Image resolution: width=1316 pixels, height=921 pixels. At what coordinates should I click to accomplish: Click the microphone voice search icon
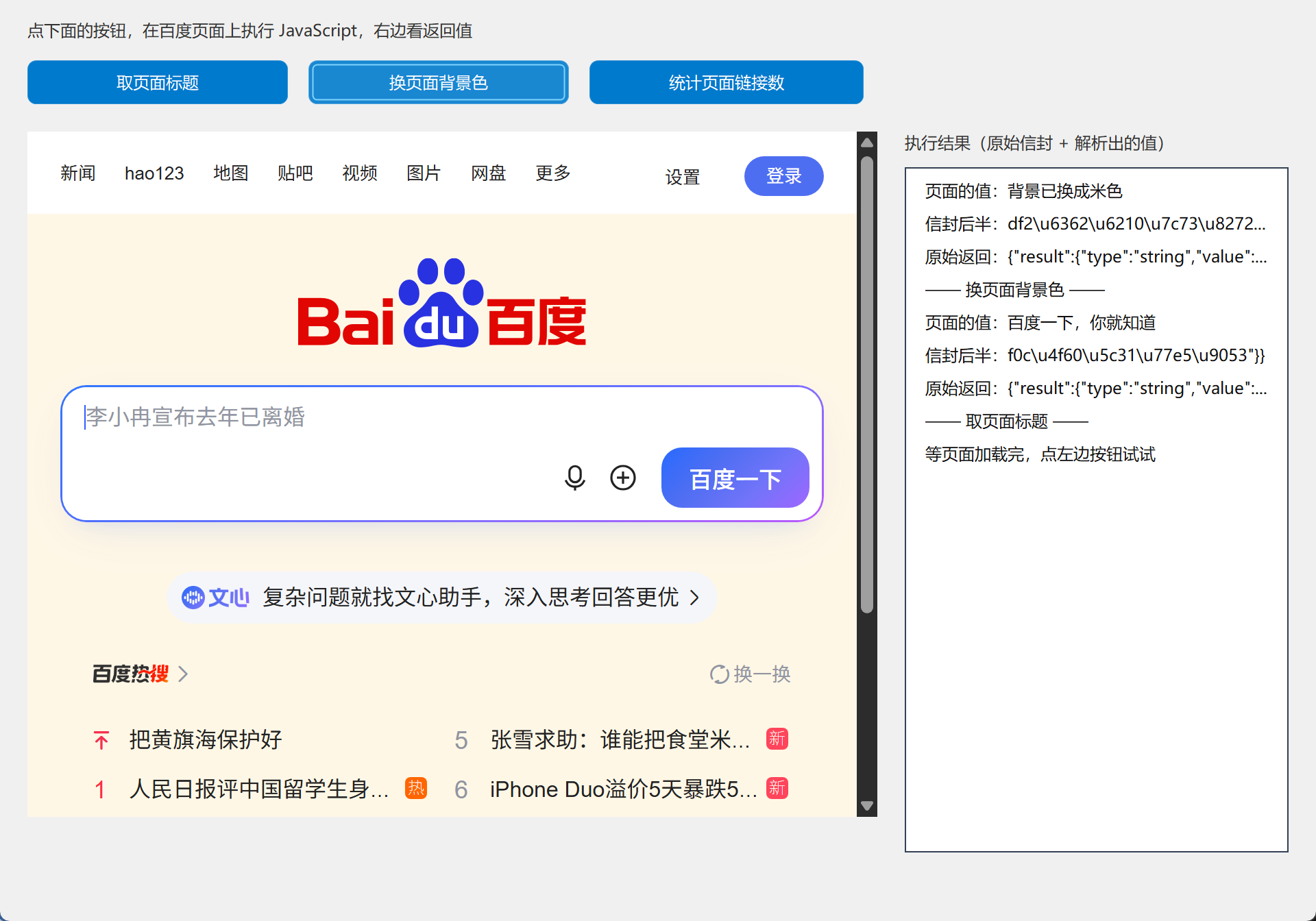tap(574, 478)
